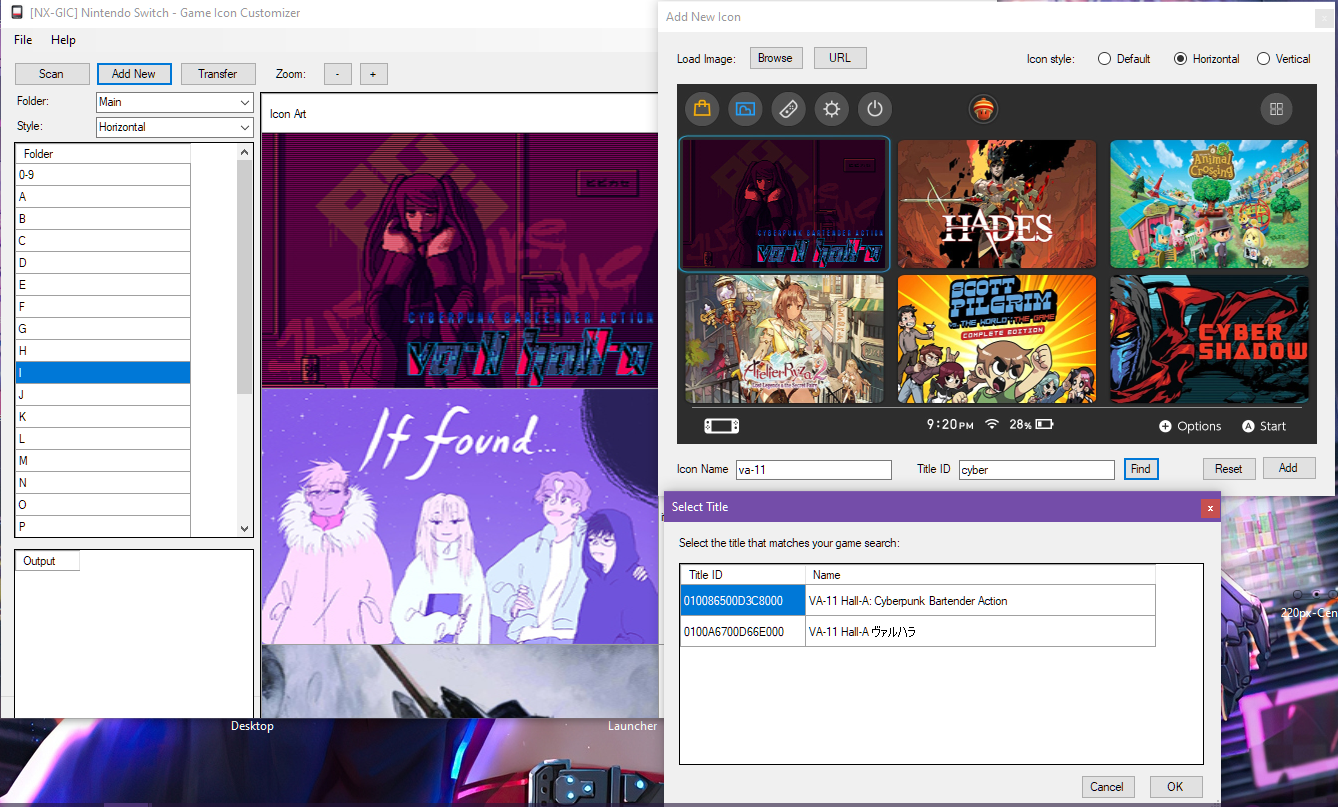Viewport: 1338px width, 807px height.
Task: Click the Output column header
Action: tap(47, 561)
